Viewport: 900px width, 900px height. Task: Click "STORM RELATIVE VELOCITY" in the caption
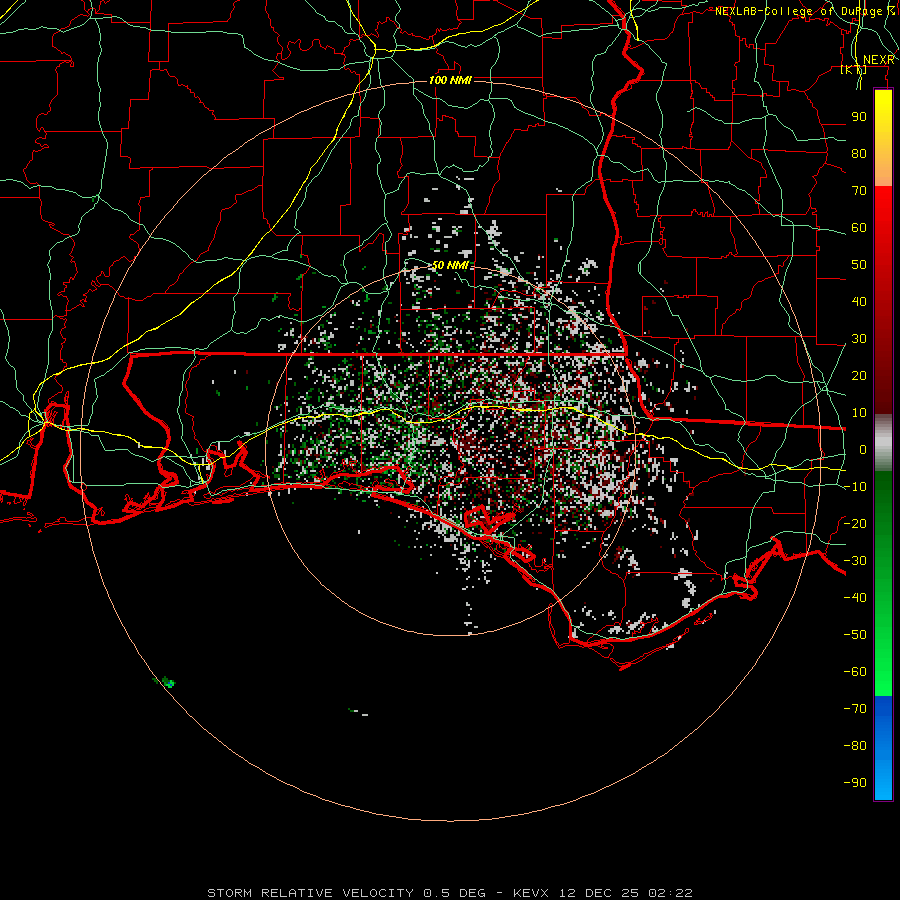[x=310, y=893]
